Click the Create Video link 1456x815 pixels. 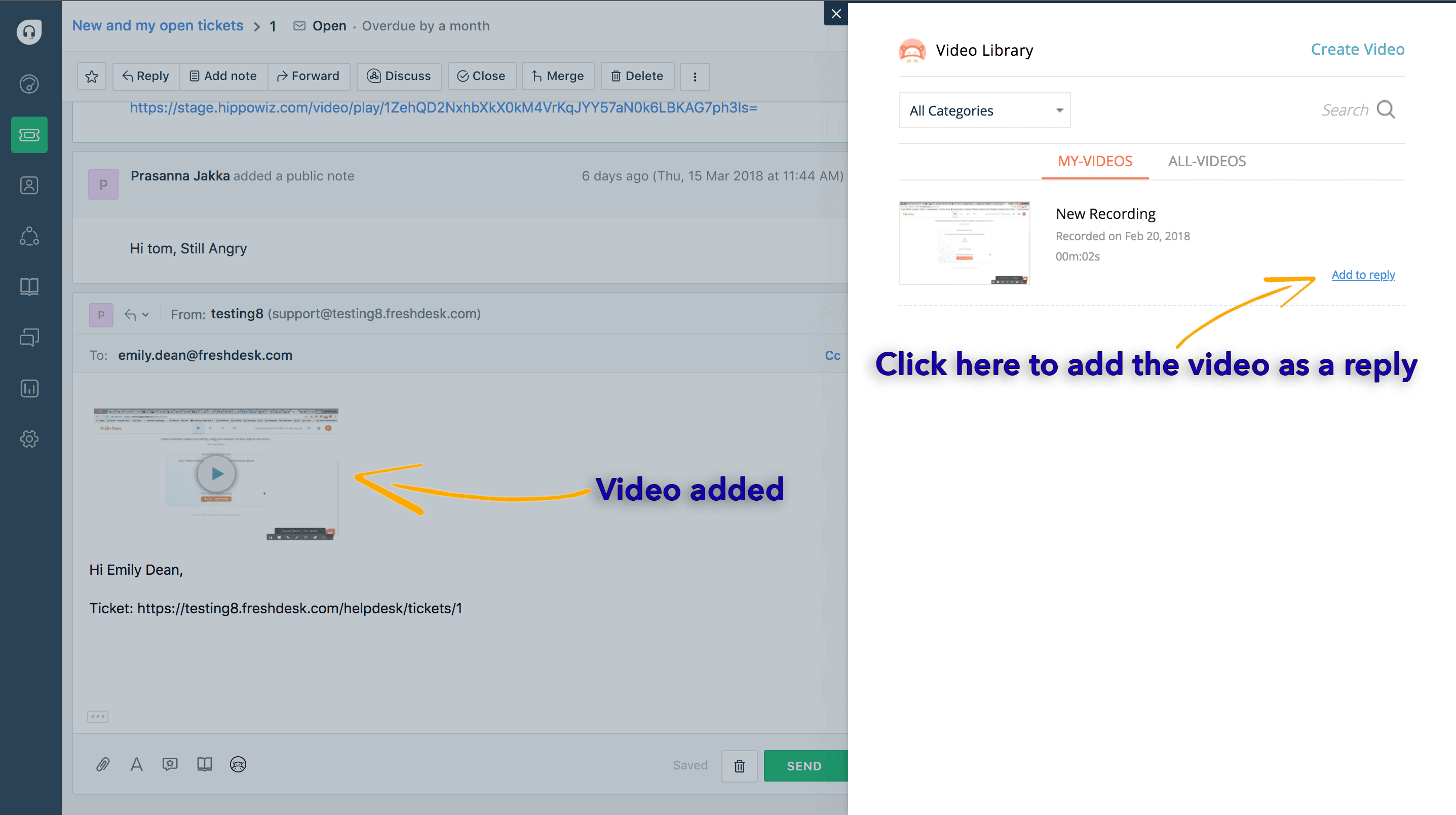[1357, 50]
